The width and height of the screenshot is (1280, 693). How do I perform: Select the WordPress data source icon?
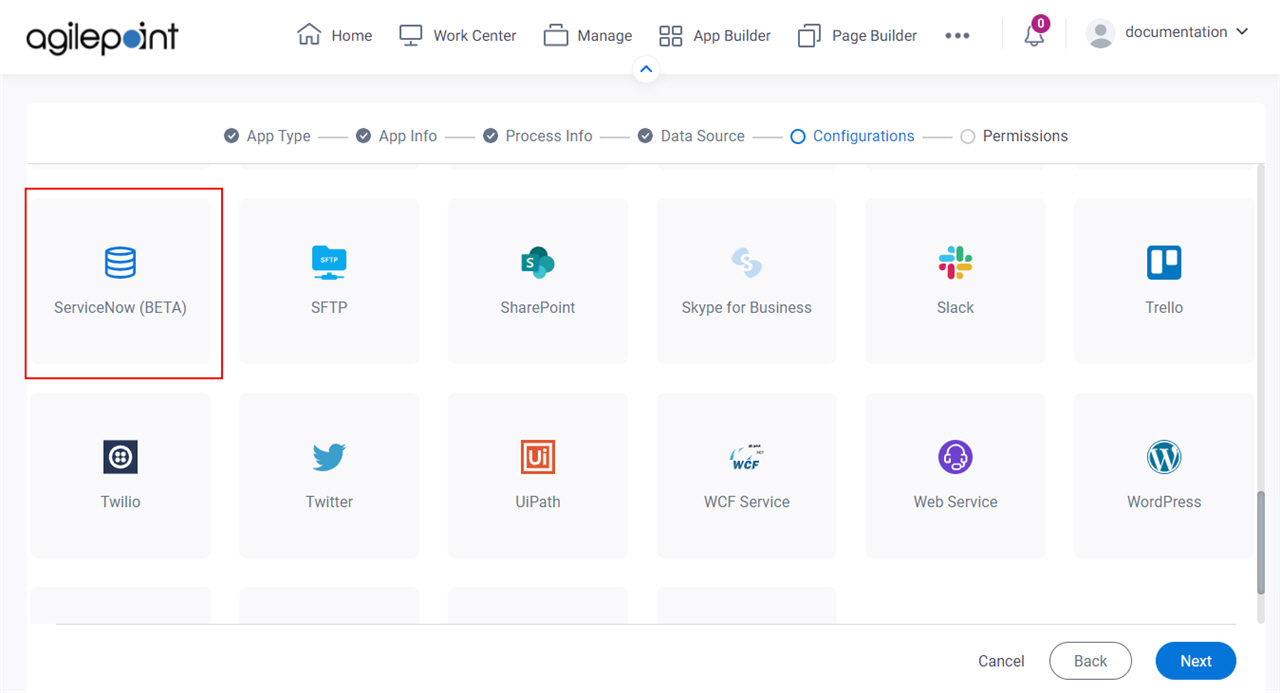(x=1163, y=475)
